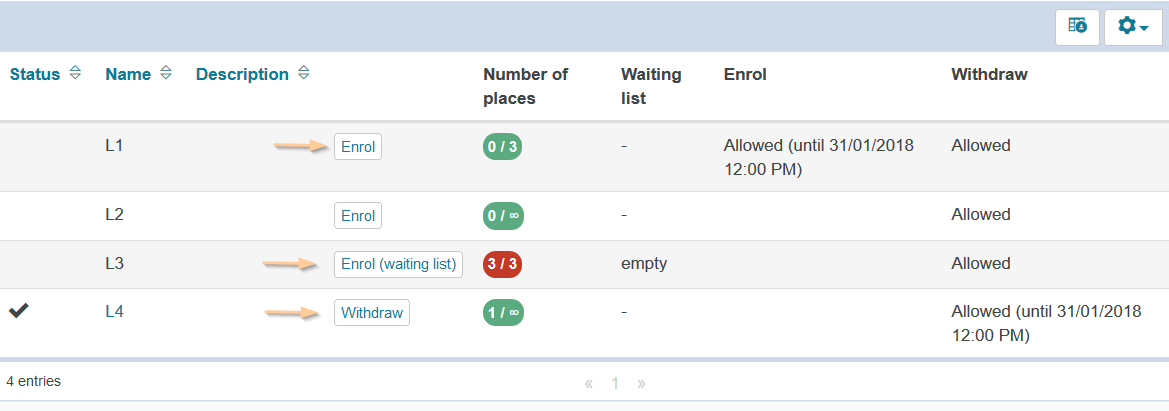Sort table by Name column header

(x=128, y=74)
